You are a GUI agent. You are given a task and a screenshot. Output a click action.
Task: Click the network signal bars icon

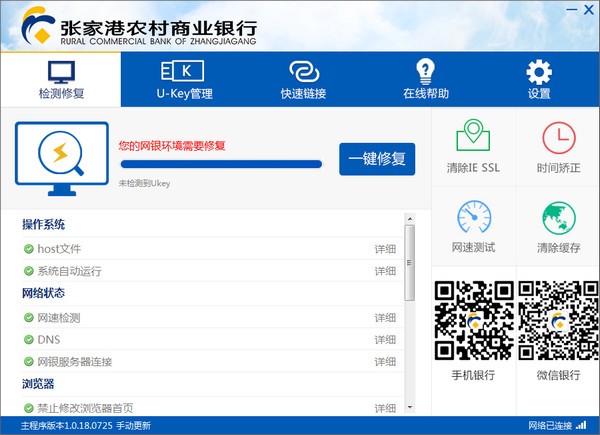click(x=581, y=425)
